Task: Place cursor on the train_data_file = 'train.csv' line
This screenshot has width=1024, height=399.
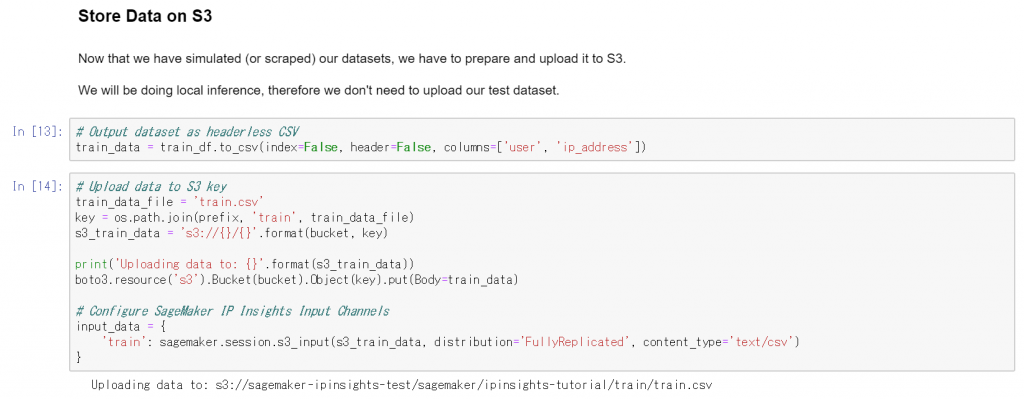Action: click(x=169, y=202)
